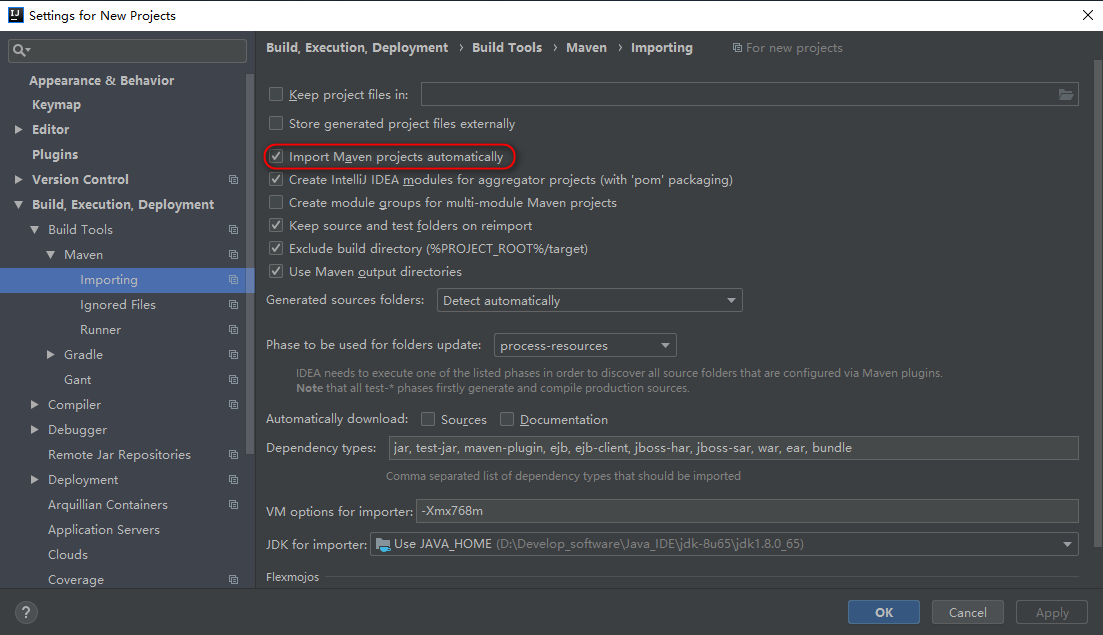The width and height of the screenshot is (1103, 635).
Task: Click the search magnifier icon in settings
Action: [x=21, y=50]
